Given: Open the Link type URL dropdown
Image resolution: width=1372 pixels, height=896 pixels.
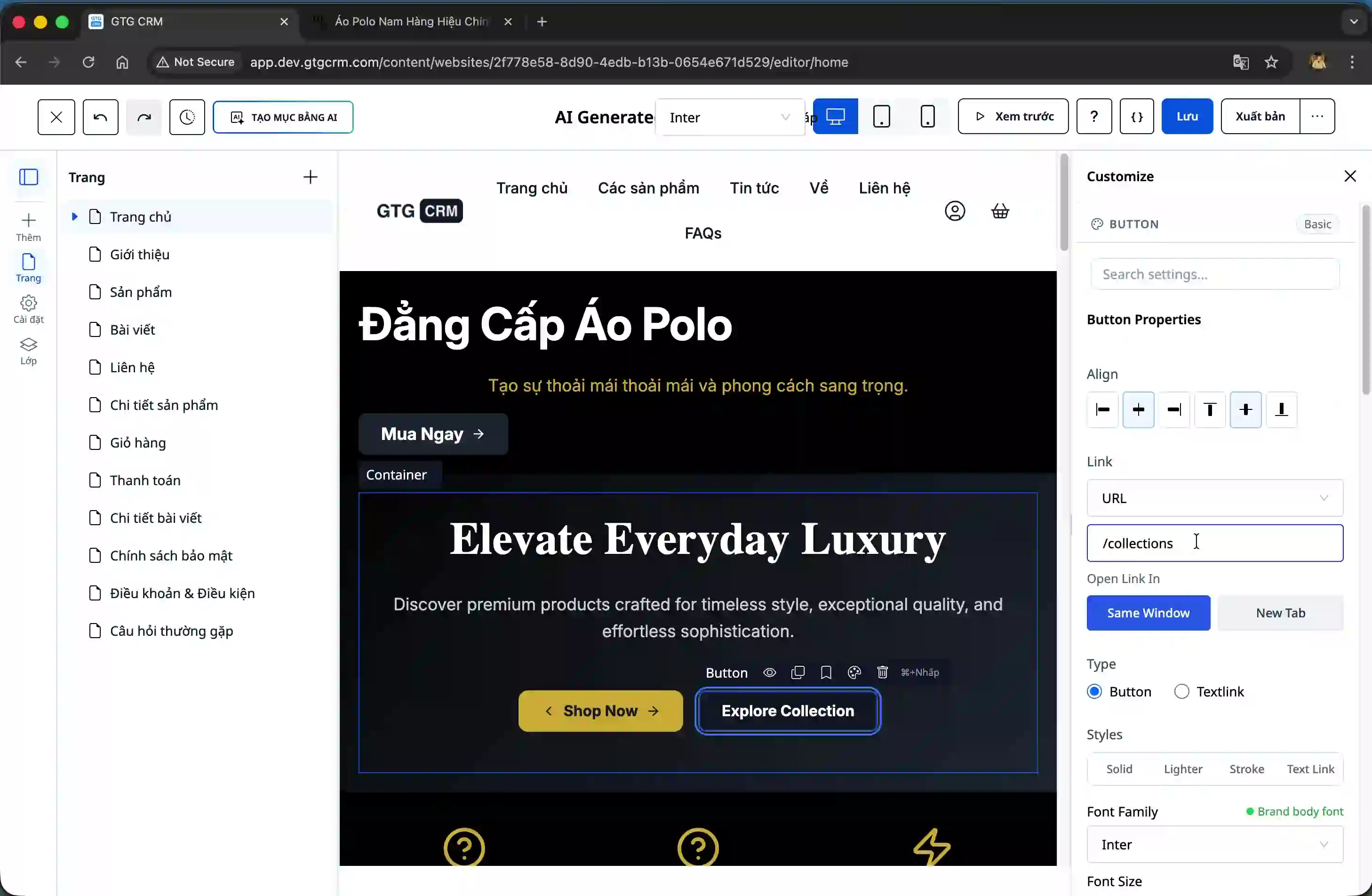Looking at the screenshot, I should click(x=1214, y=498).
